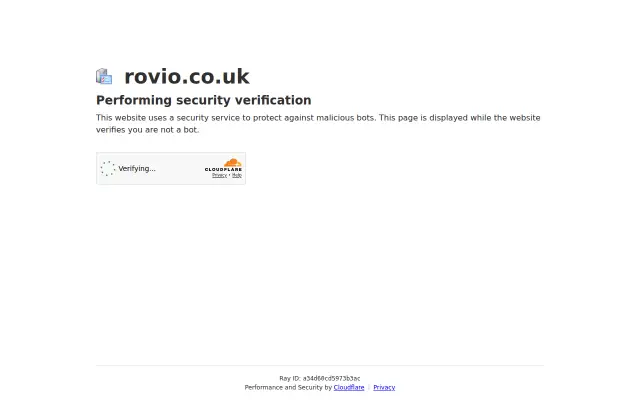Click the 'Verifying...' status text

point(137,169)
